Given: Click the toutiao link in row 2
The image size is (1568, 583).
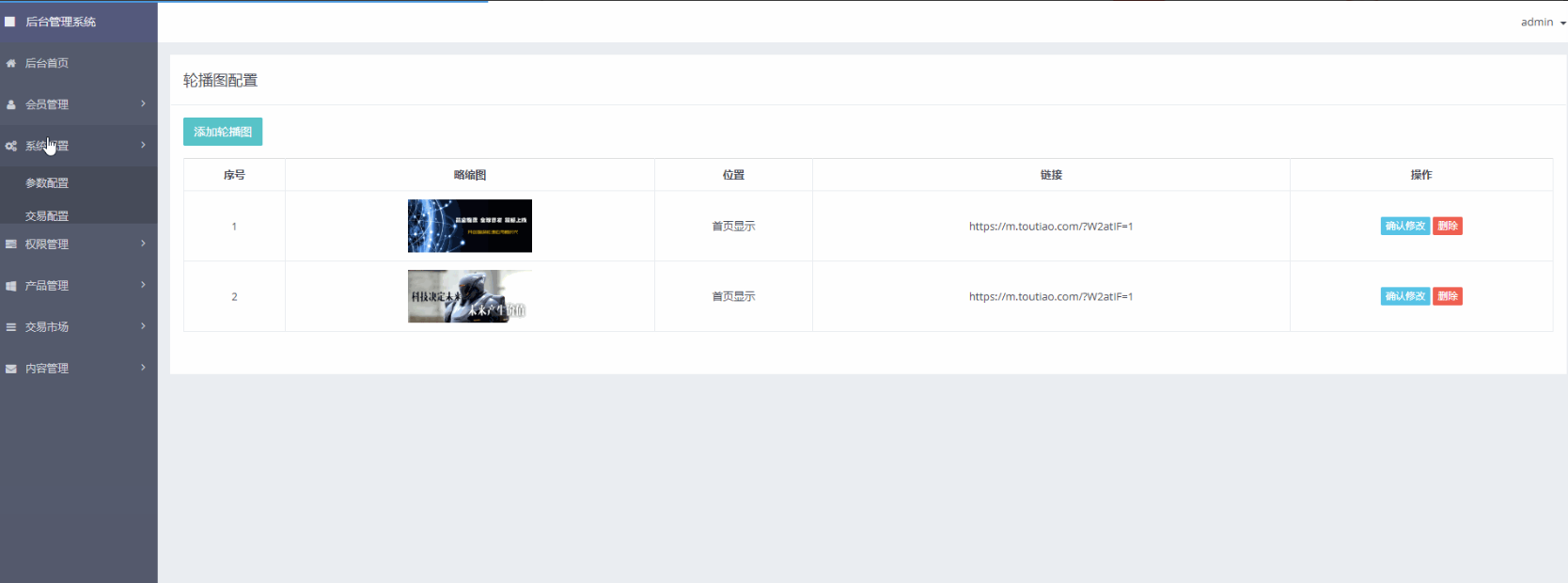Looking at the screenshot, I should pyautogui.click(x=1050, y=296).
